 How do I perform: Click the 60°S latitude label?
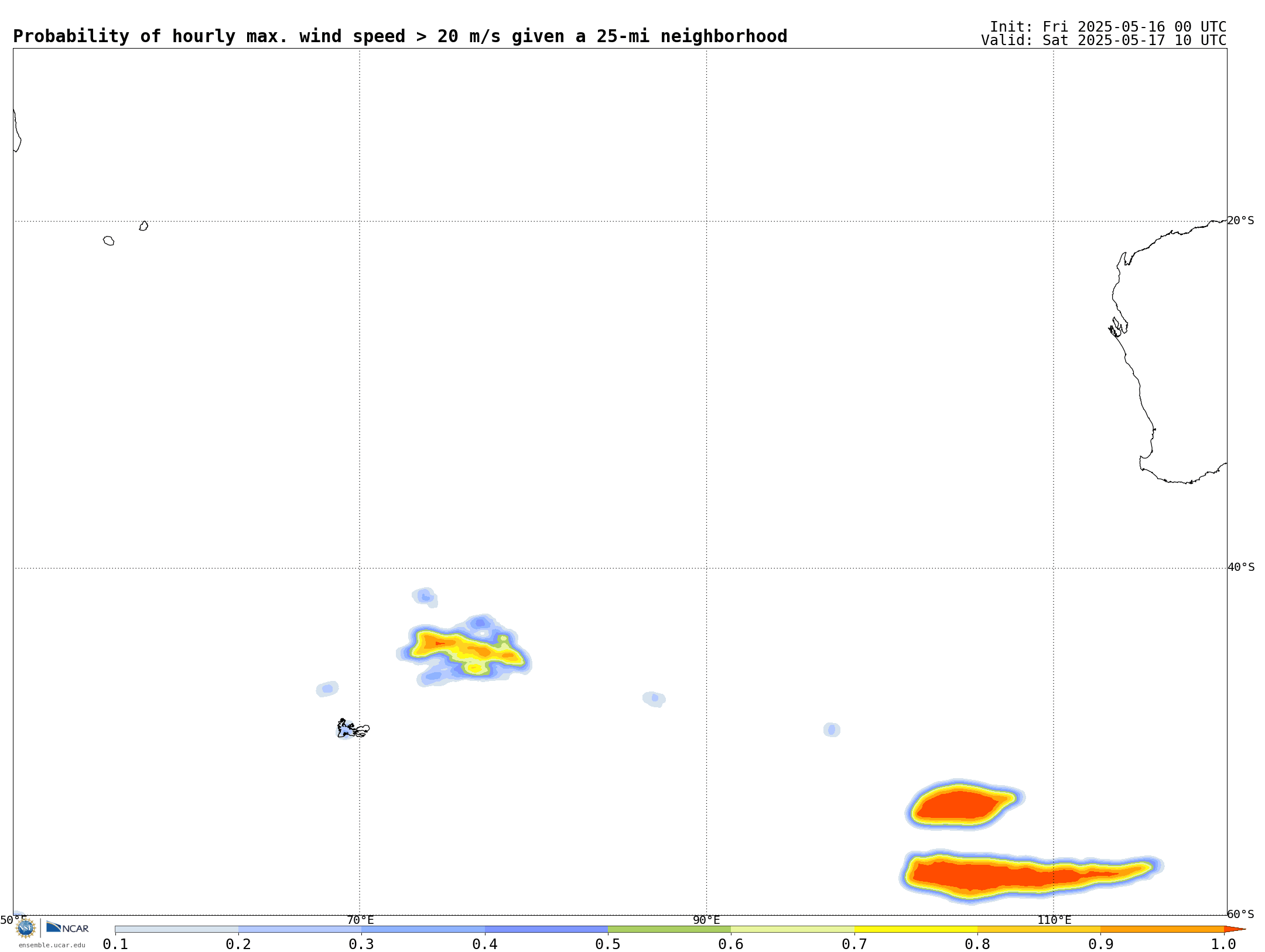point(1240,914)
